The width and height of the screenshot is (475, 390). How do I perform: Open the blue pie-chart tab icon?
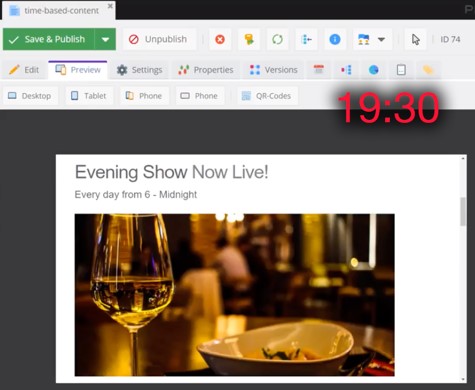coord(373,70)
